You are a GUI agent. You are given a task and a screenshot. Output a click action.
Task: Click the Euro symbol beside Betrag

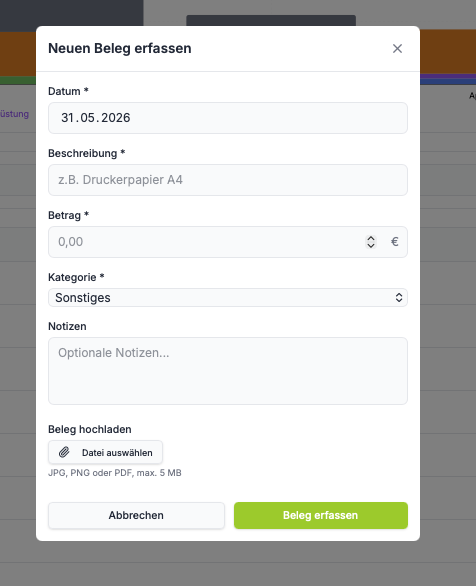(395, 242)
